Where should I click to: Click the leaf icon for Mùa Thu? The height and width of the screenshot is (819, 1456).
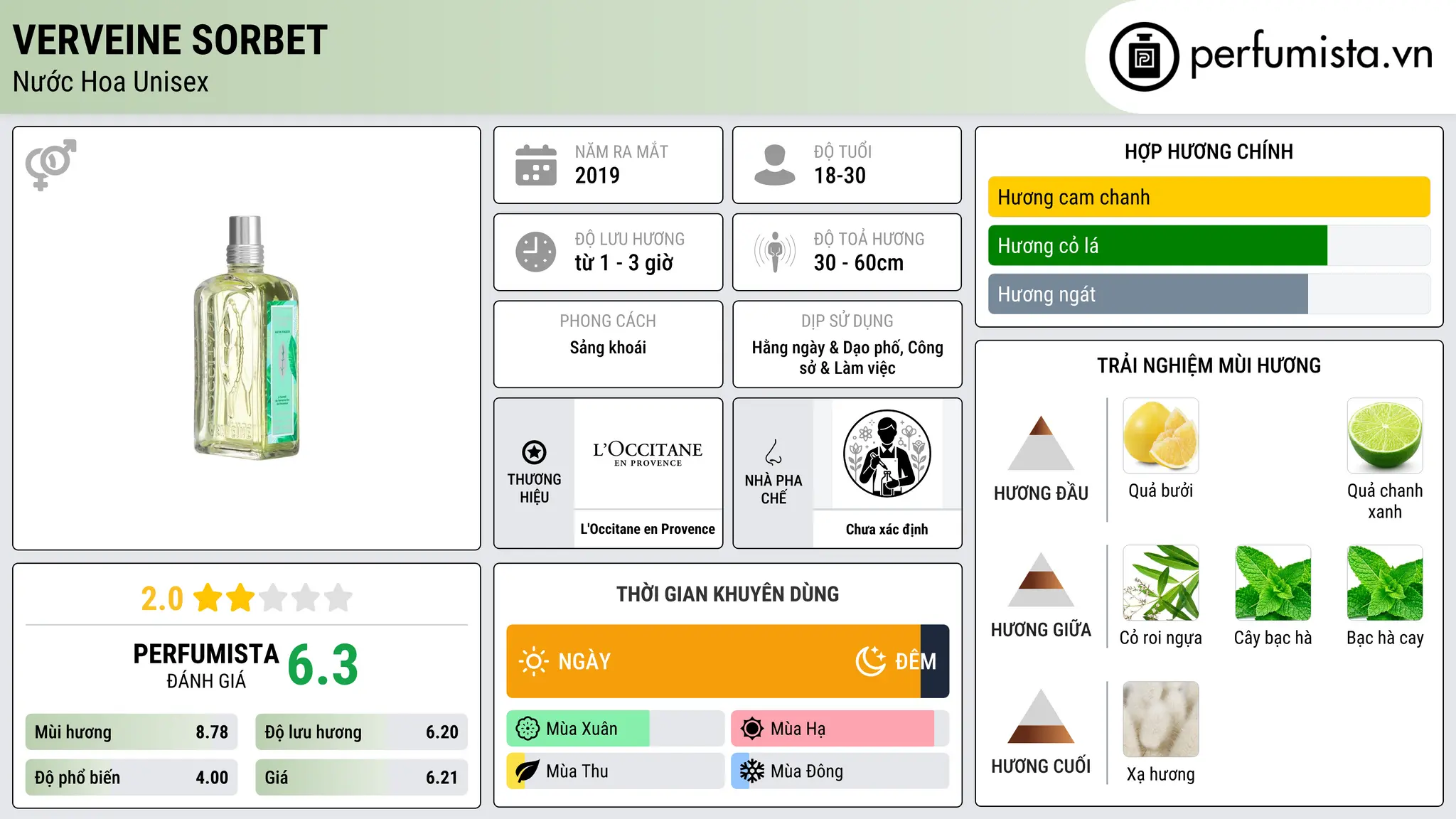(x=528, y=771)
